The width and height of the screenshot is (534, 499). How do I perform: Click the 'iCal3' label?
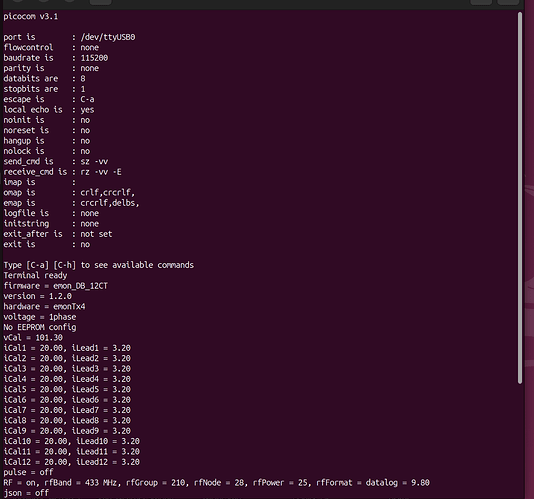pos(15,369)
